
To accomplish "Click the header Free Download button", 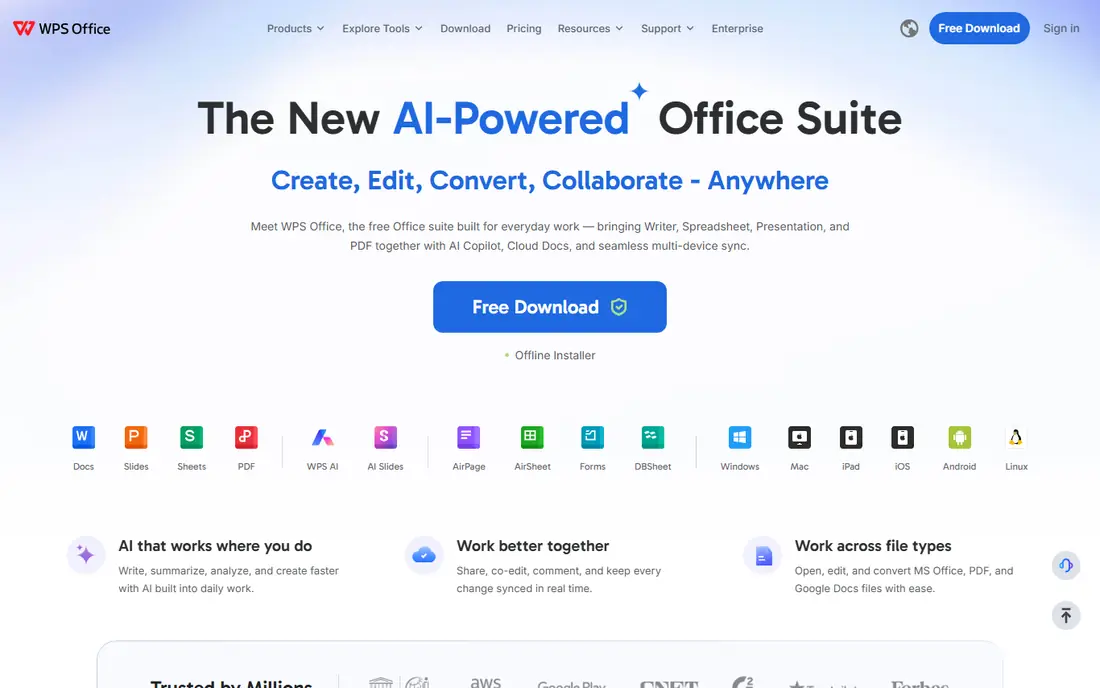I will 979,29.
